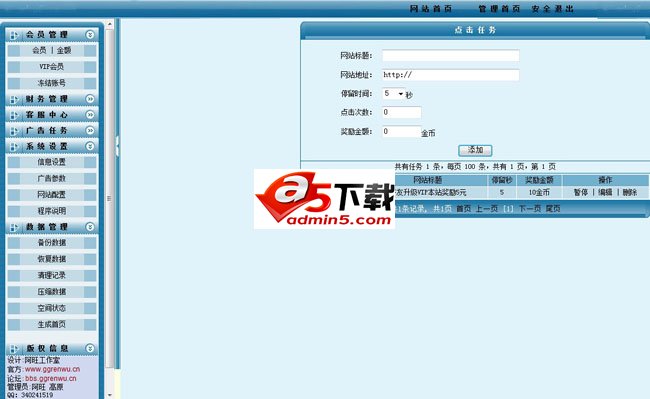
Task: Open the VIP会员 menu item
Action: (x=51, y=66)
